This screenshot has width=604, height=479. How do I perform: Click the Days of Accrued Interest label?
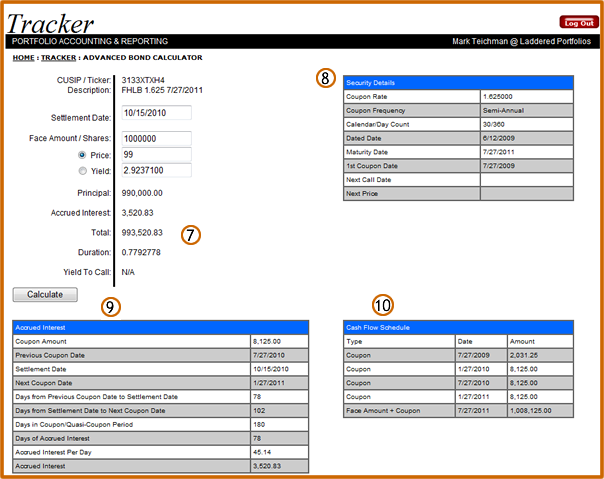pyautogui.click(x=52, y=439)
